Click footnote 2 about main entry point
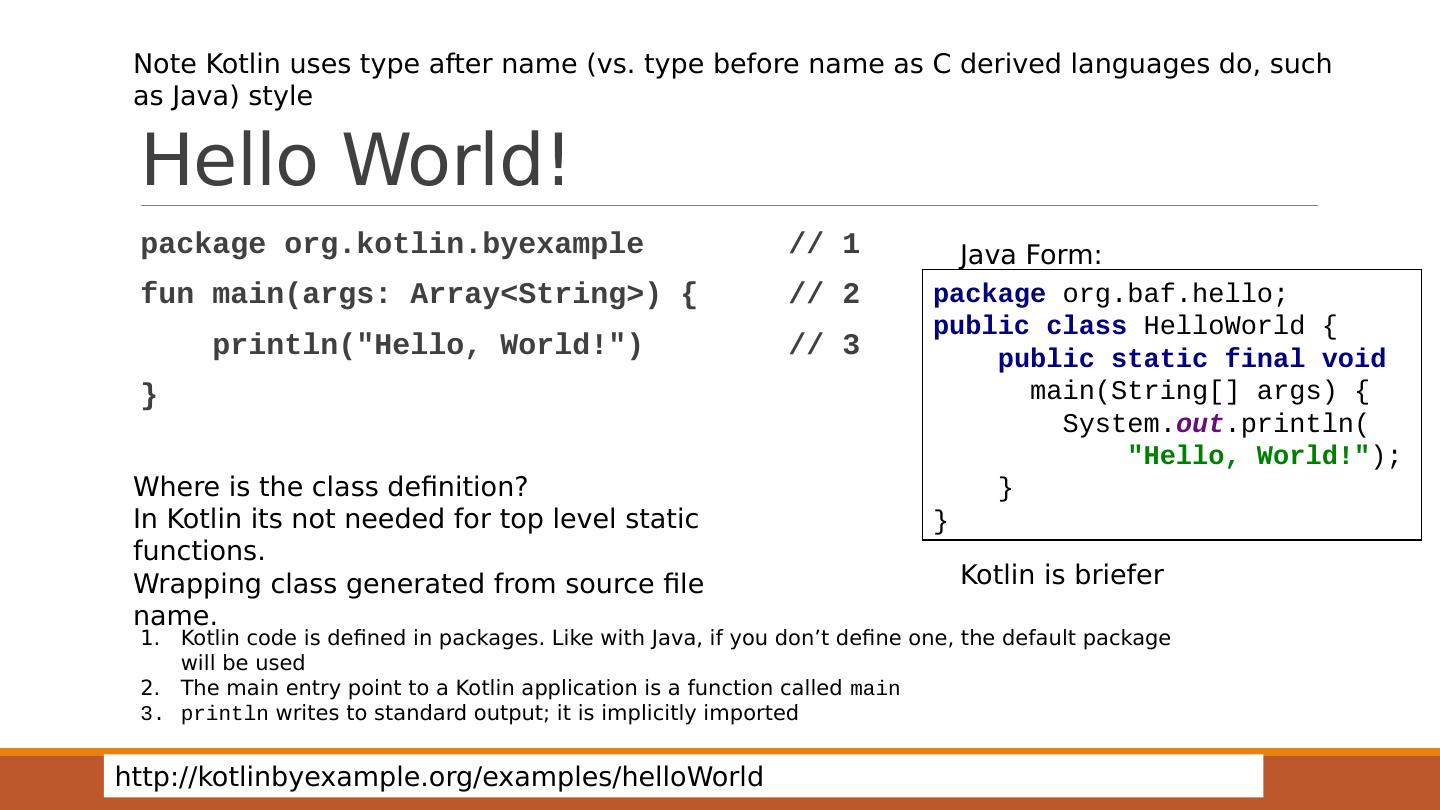 point(540,689)
